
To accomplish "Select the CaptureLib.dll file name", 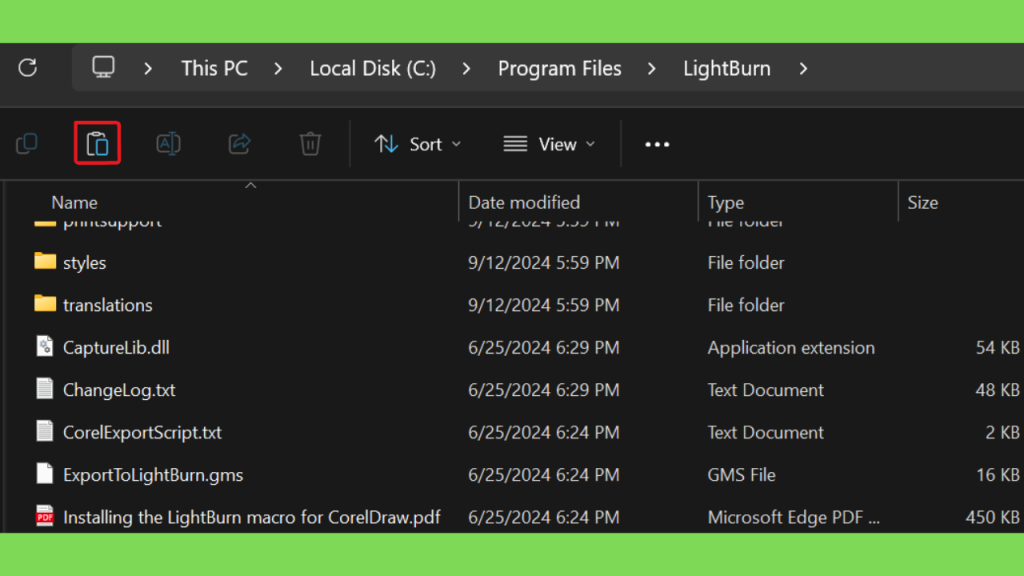I will [x=116, y=347].
